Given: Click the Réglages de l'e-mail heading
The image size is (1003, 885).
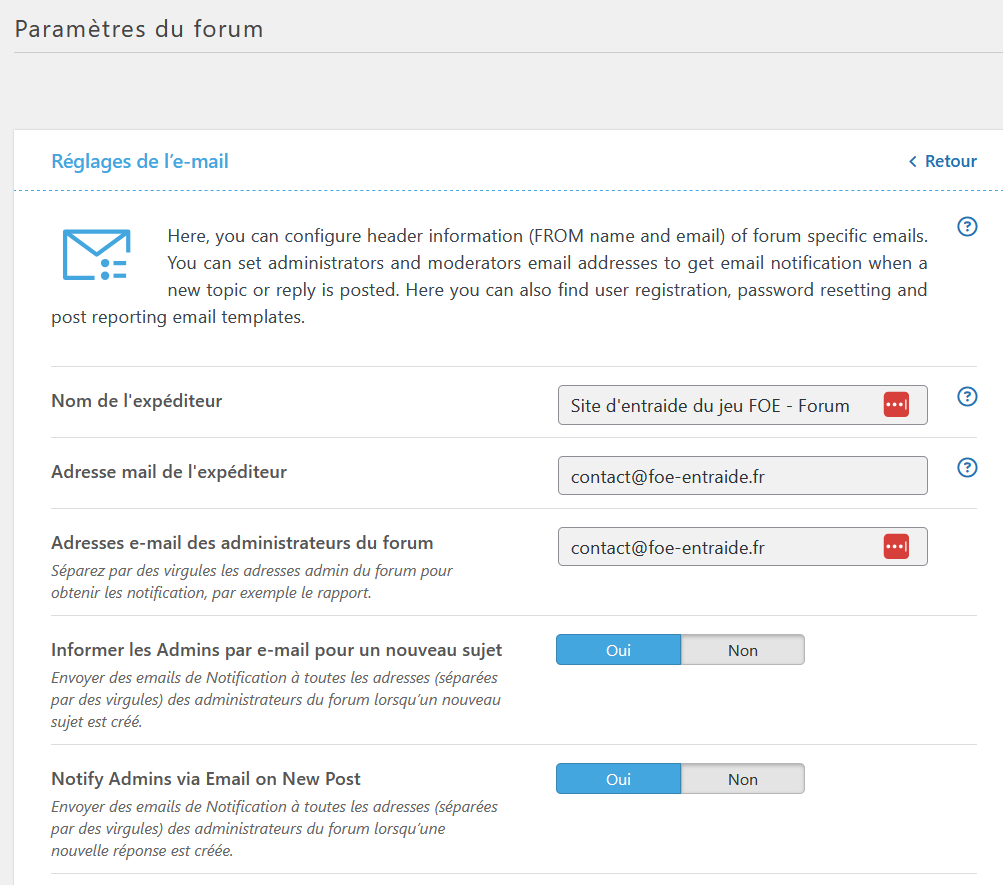Looking at the screenshot, I should click(x=140, y=161).
